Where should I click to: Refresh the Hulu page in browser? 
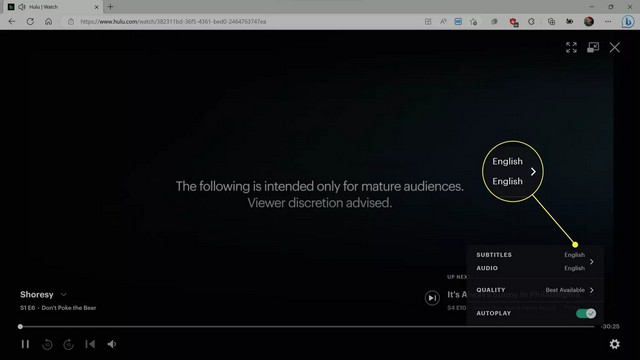30,21
